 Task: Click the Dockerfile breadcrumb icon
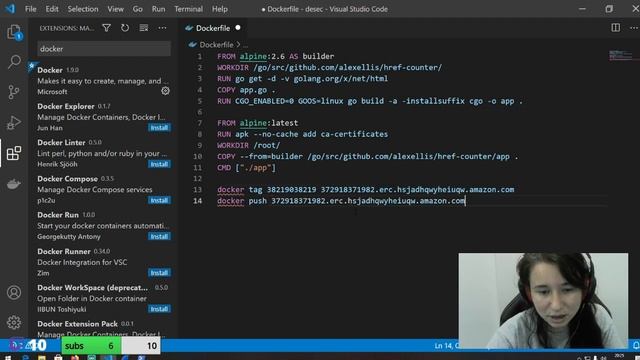[x=193, y=44]
